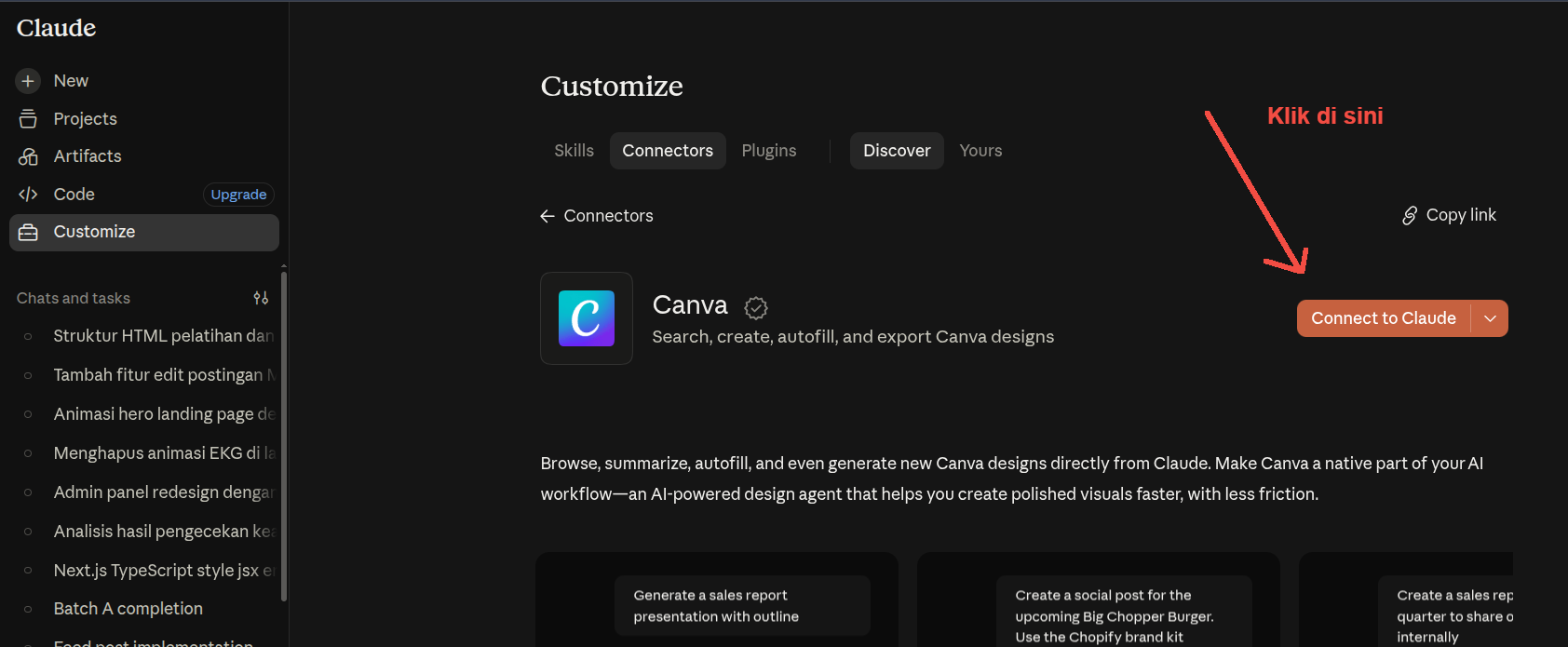Open chat 'Tambah fitur edit postingan'
This screenshot has height=647, width=1568.
[x=144, y=375]
